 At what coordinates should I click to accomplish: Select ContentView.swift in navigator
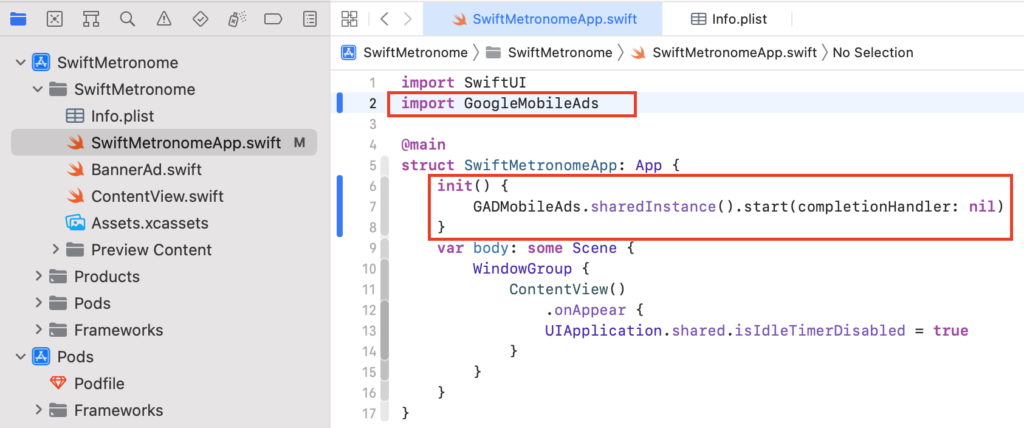click(157, 197)
